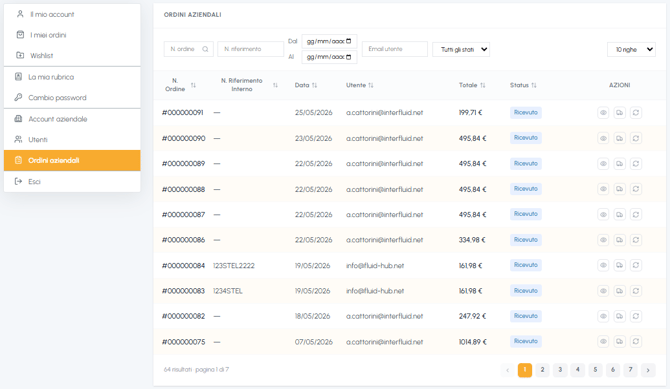Expand the Tutti gli stati status dropdown

(461, 50)
